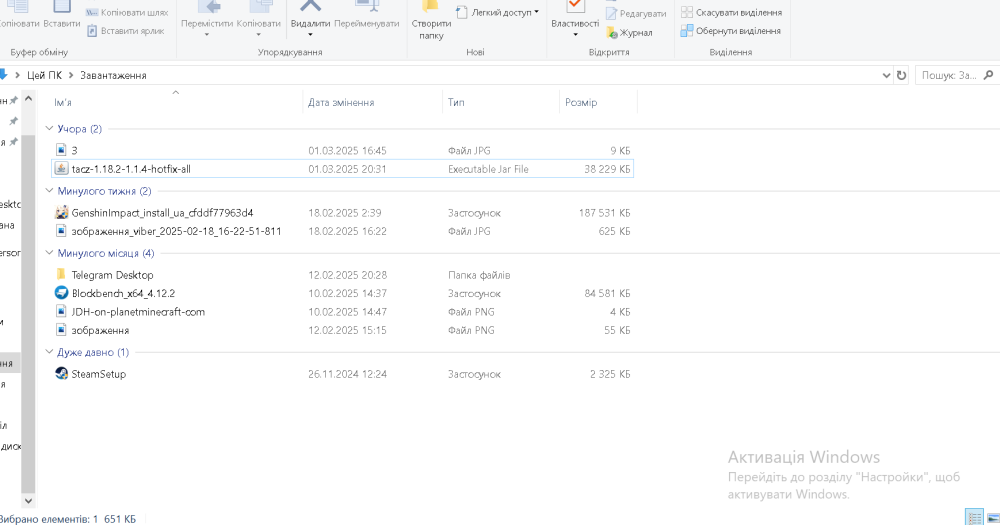Switch to the details view icon
The width and height of the screenshot is (1000, 525).
[x=974, y=517]
